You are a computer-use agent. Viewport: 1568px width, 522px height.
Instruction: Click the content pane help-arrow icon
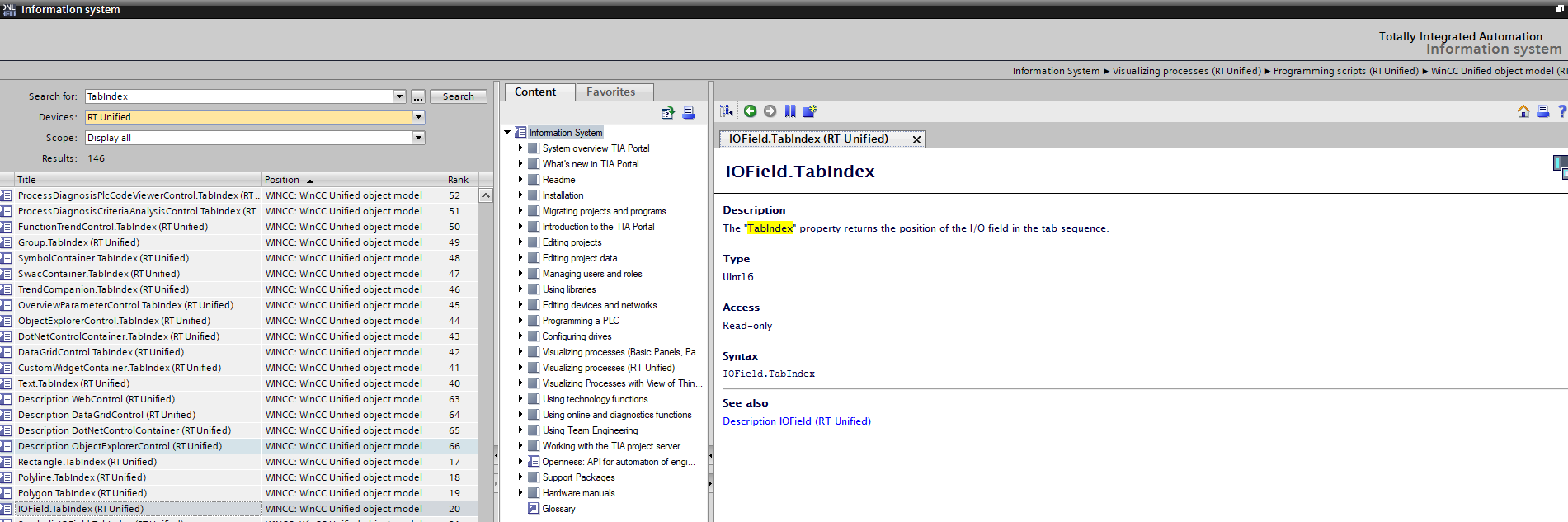coord(668,113)
